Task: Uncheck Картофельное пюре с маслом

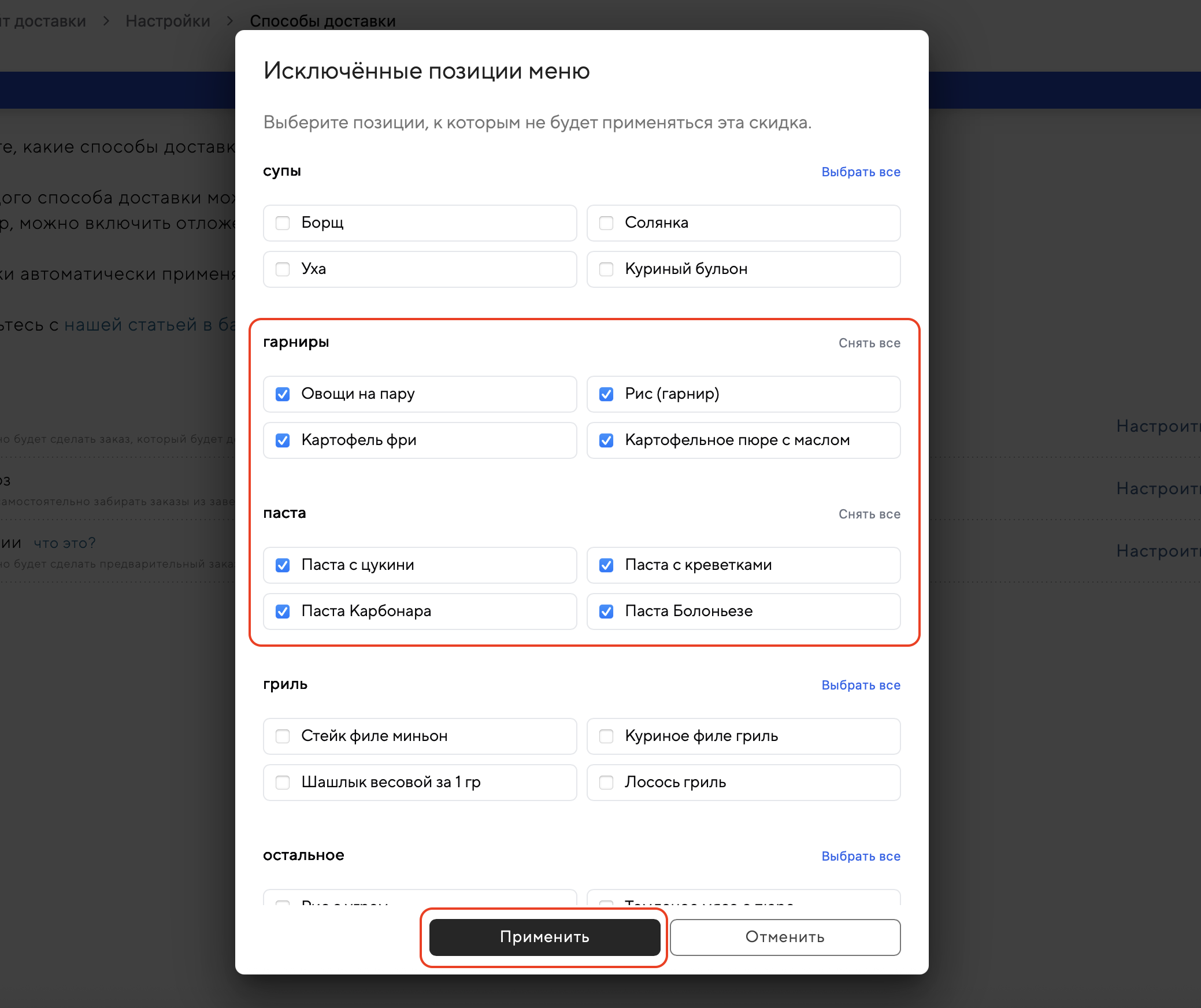Action: point(606,440)
